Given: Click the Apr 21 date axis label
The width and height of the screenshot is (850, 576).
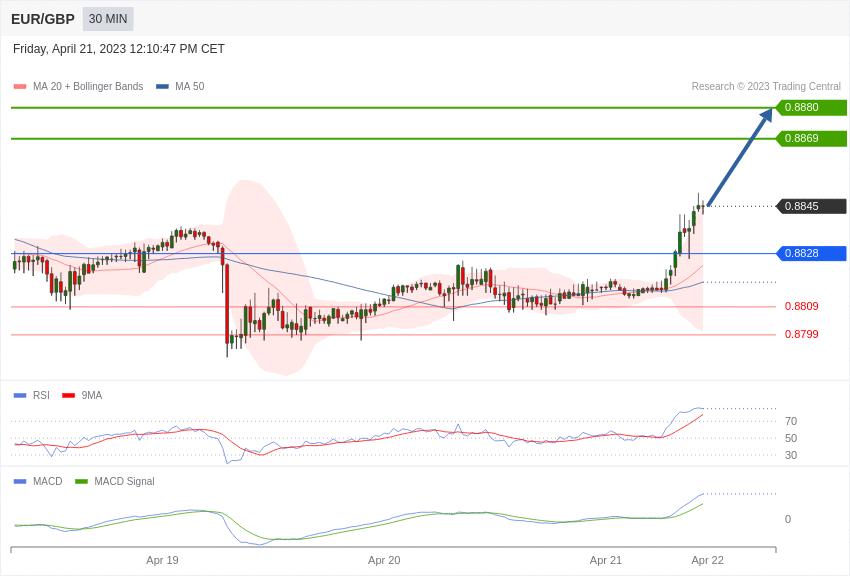Looking at the screenshot, I should 606,560.
